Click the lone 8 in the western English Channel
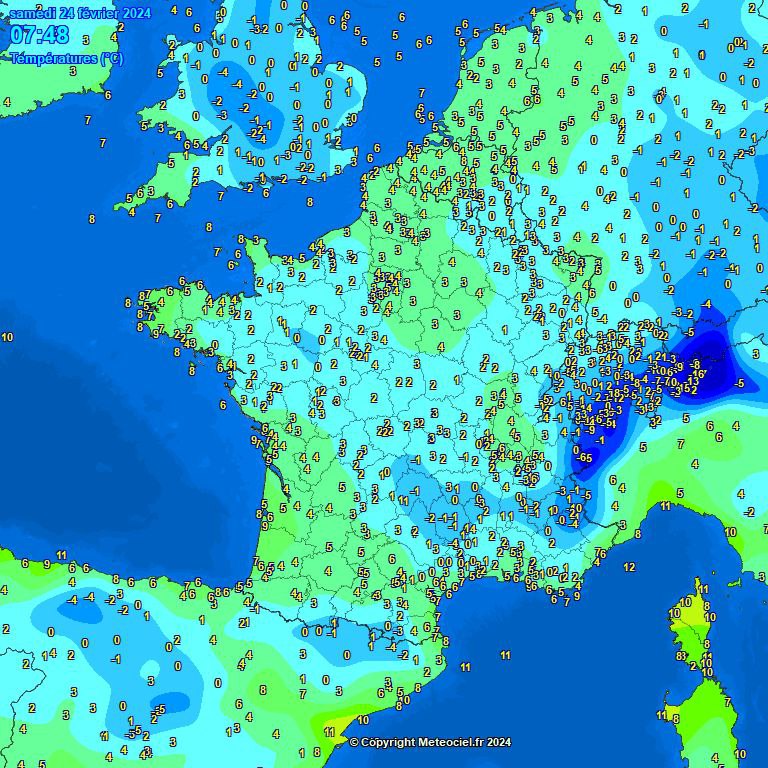768x768 pixels. [92, 218]
